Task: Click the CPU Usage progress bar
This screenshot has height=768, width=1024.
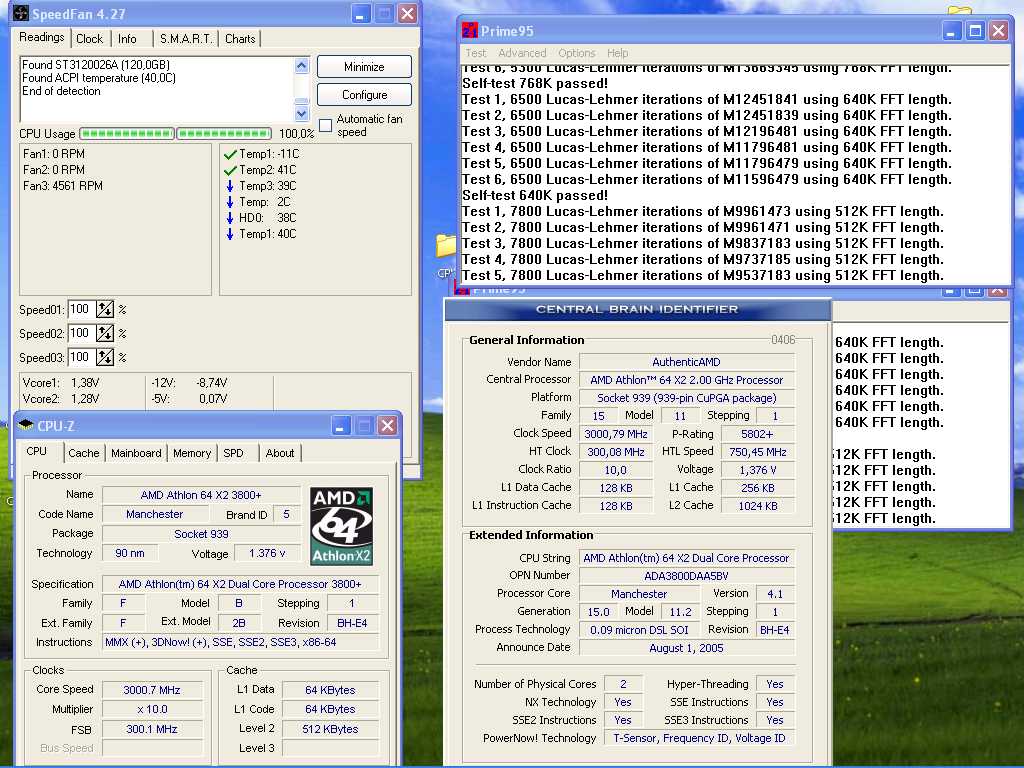Action: tap(127, 133)
